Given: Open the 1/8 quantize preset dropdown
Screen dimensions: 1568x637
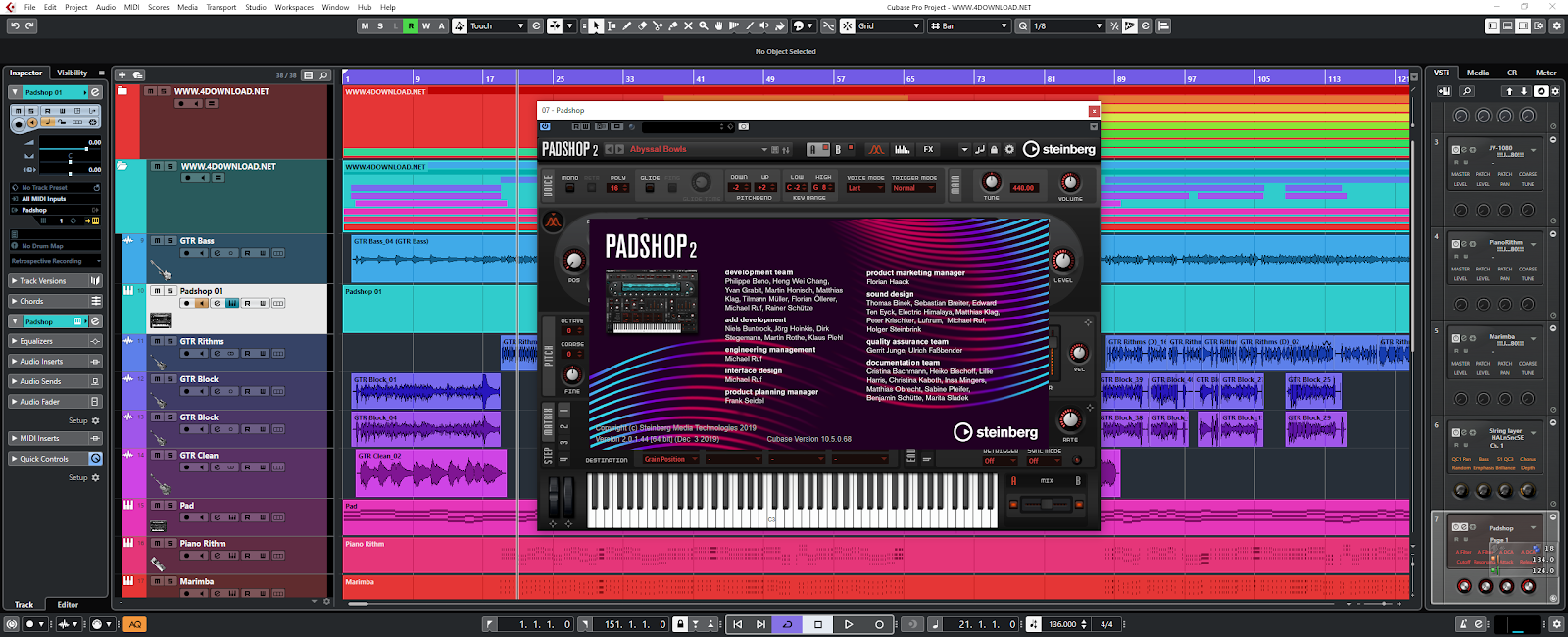Looking at the screenshot, I should click(1066, 25).
